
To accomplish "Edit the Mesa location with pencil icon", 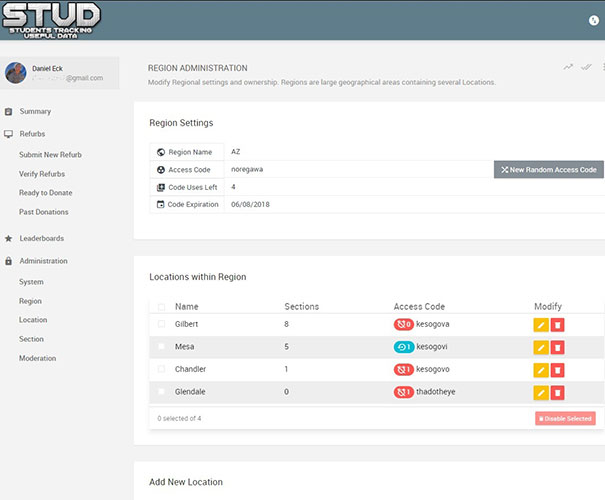I will pos(541,347).
